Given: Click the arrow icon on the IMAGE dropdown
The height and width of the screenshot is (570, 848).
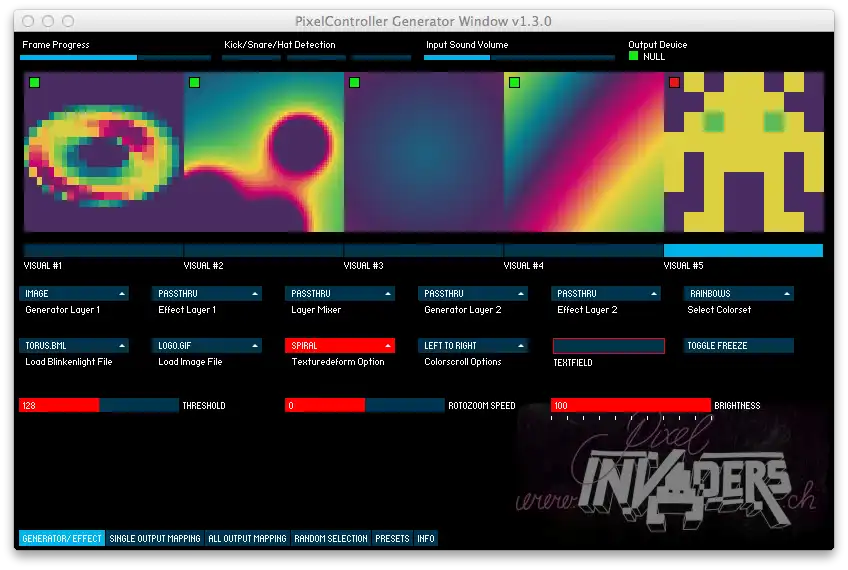Looking at the screenshot, I should coord(122,294).
